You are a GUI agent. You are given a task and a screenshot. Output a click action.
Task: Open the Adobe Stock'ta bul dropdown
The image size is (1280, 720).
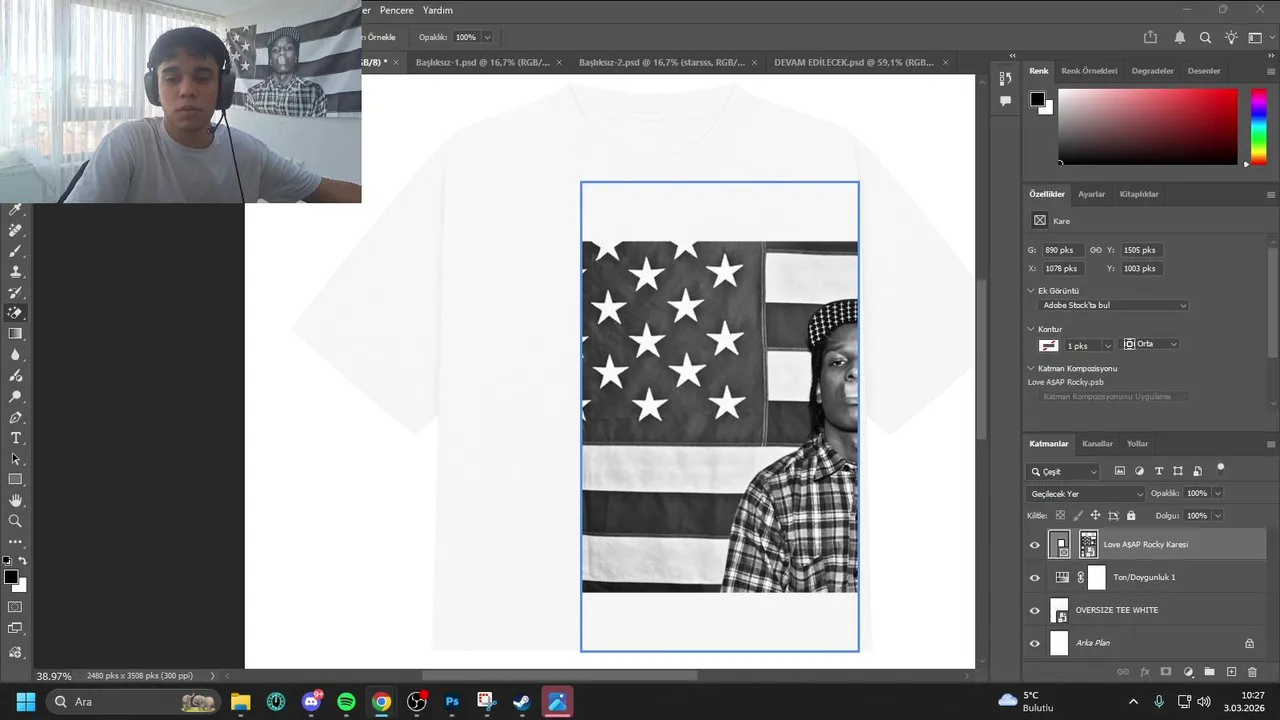coord(1113,306)
